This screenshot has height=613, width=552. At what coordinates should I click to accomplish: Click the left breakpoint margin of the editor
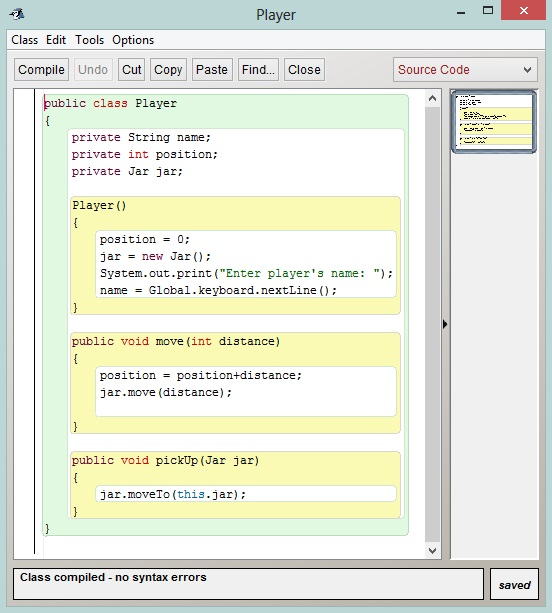pos(24,322)
